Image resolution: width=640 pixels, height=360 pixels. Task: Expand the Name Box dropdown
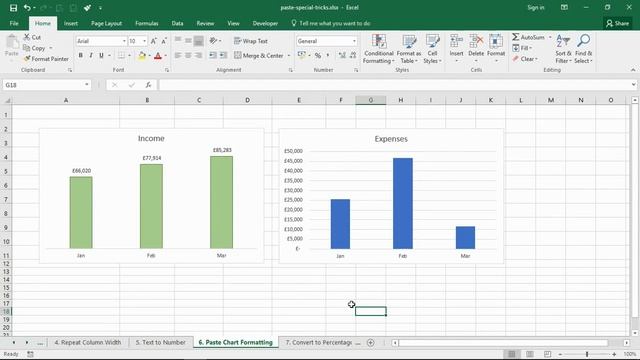coord(87,85)
